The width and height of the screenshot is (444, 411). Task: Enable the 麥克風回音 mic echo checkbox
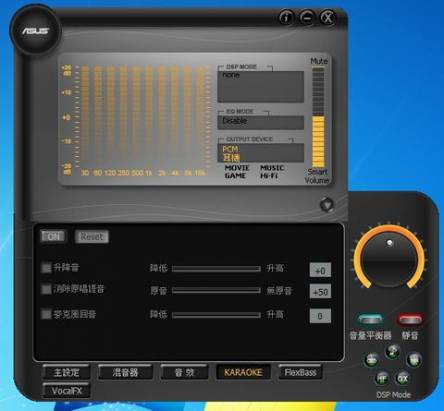[x=46, y=314]
